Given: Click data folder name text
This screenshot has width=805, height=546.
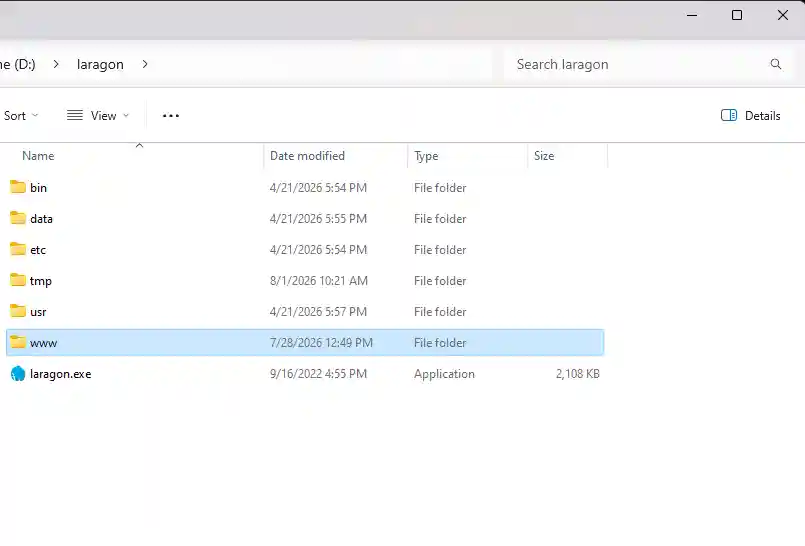Looking at the screenshot, I should click(x=42, y=219).
